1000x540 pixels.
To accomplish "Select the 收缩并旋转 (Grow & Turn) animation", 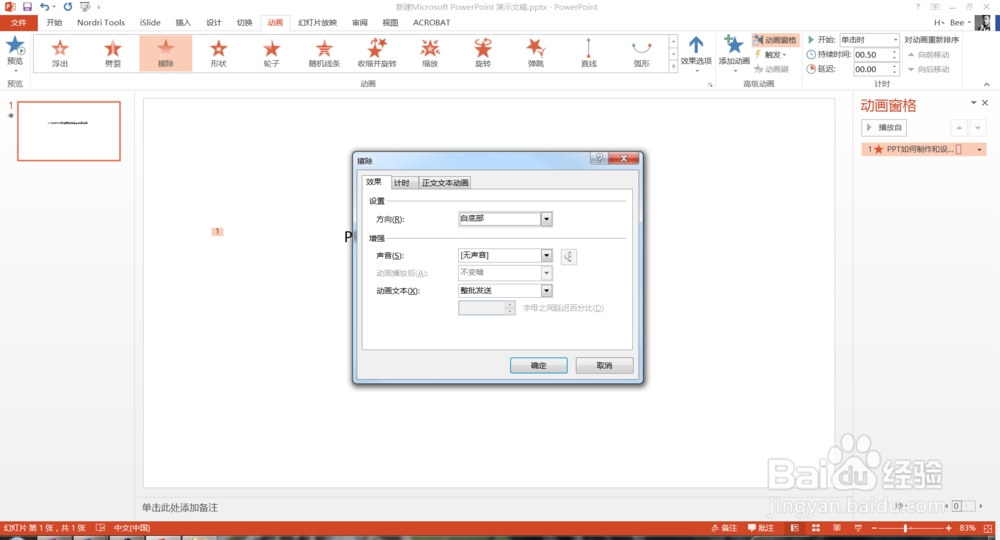I will point(377,53).
